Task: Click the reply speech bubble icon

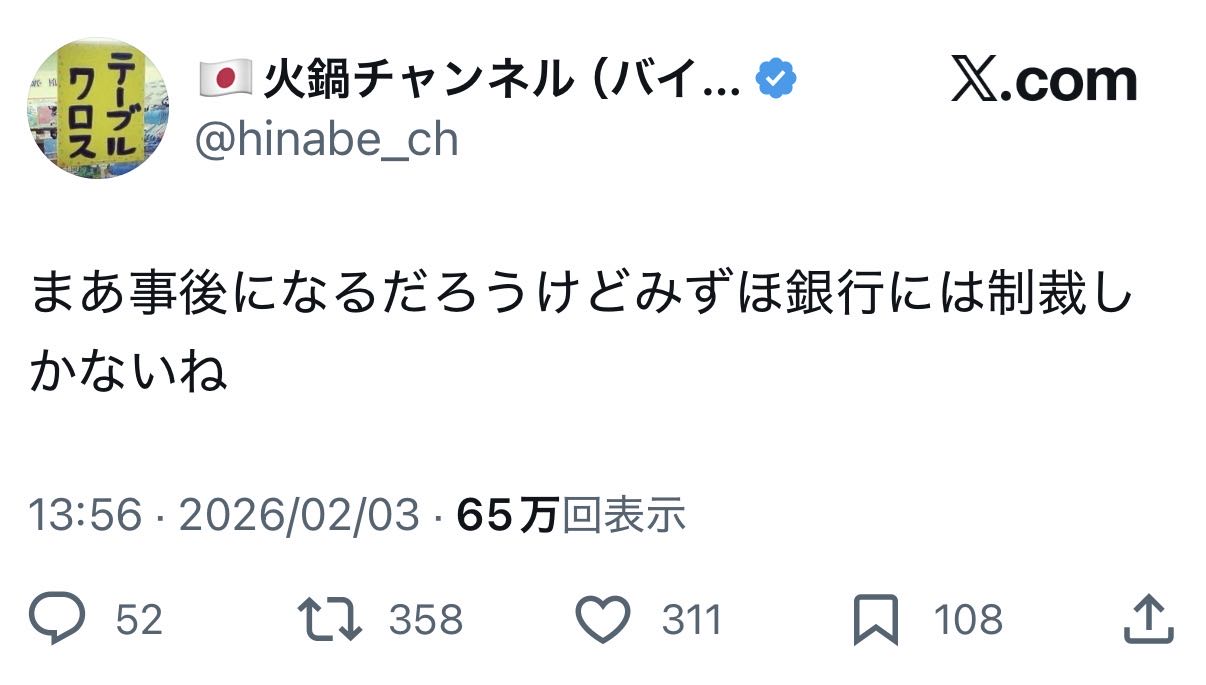Action: tap(57, 620)
